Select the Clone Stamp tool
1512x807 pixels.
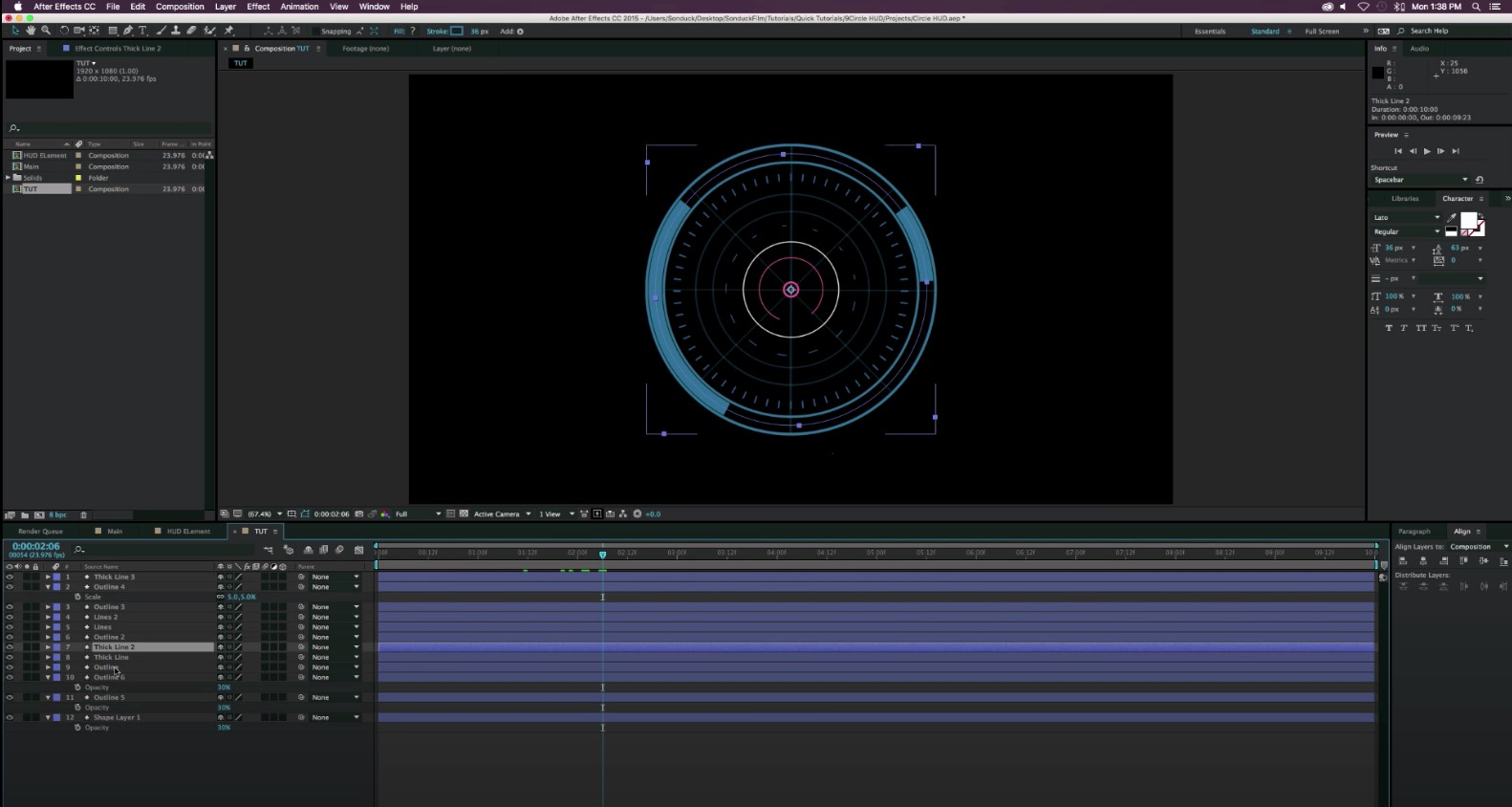point(176,31)
